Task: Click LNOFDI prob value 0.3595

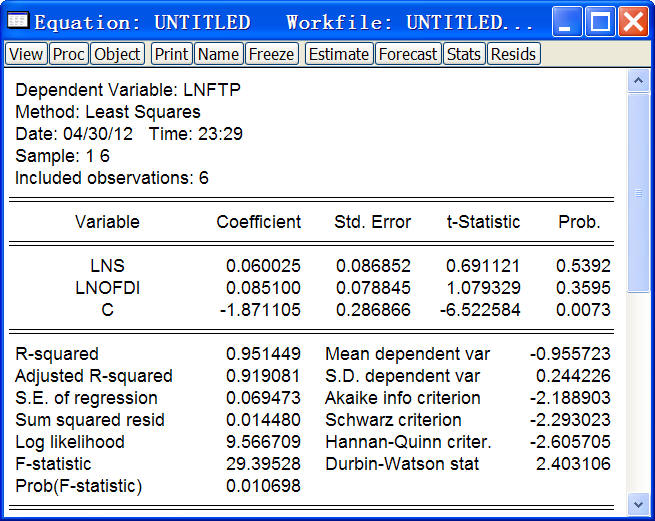Action: pos(583,288)
